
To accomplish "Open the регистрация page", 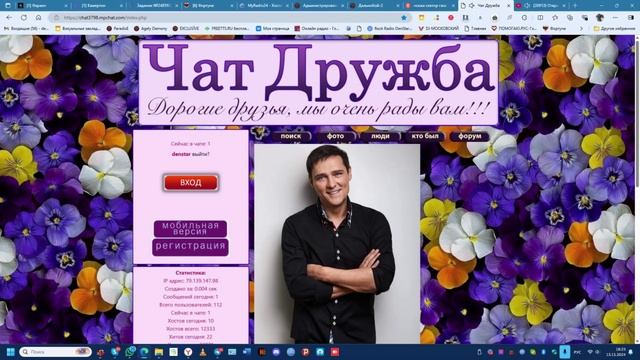I will [x=190, y=247].
